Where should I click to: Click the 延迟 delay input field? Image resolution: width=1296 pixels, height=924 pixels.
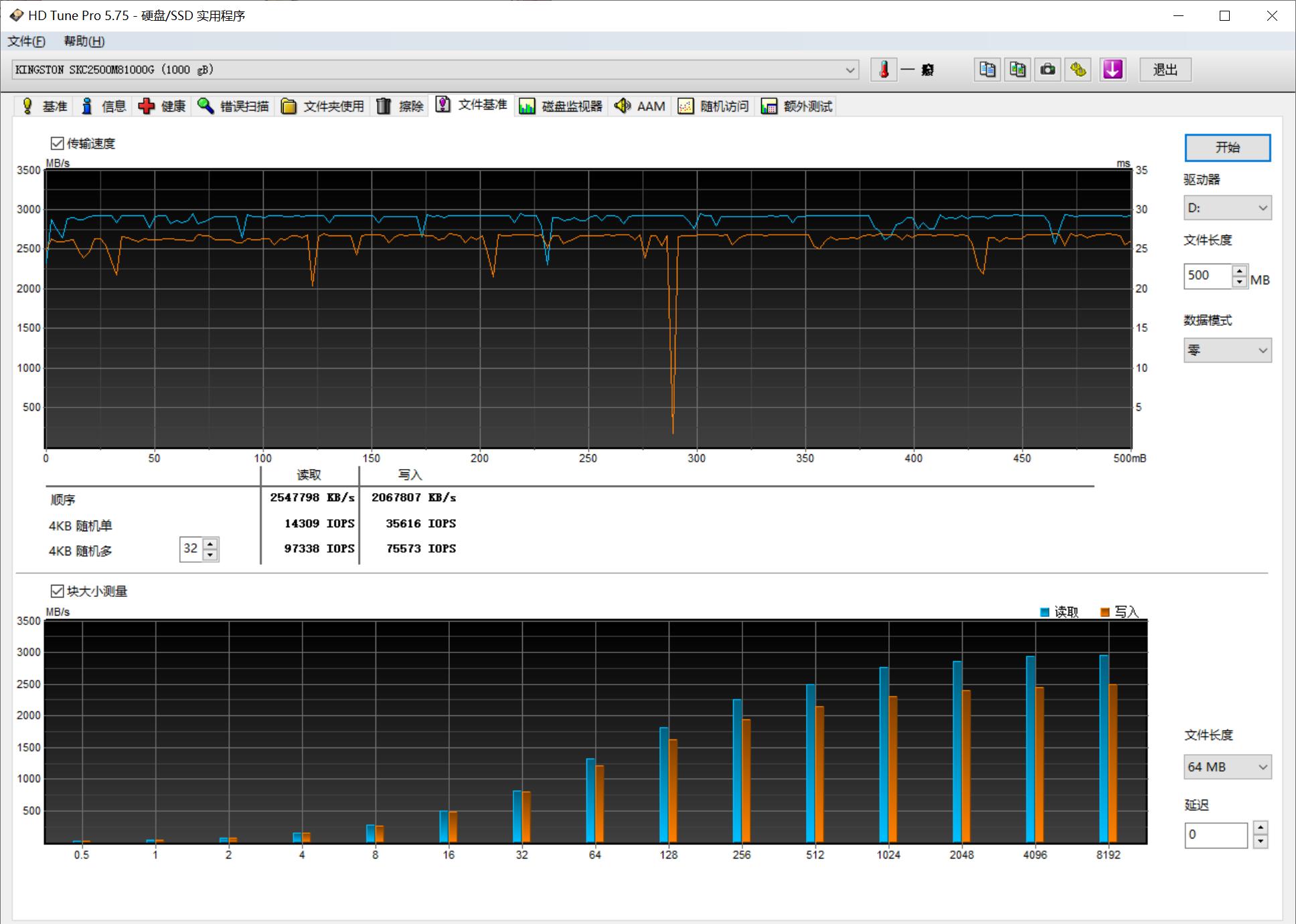(1215, 834)
